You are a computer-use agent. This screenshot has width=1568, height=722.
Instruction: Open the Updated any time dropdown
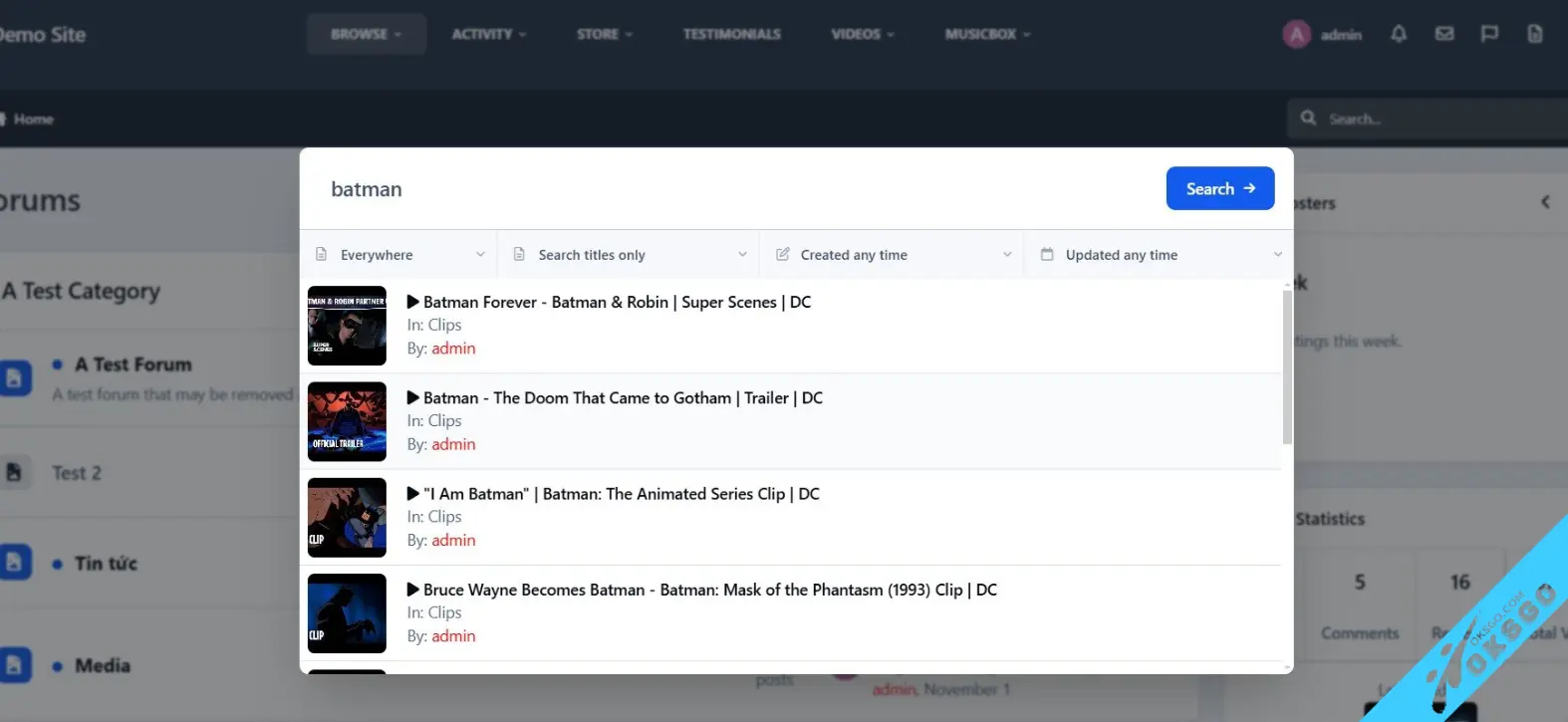(1159, 255)
